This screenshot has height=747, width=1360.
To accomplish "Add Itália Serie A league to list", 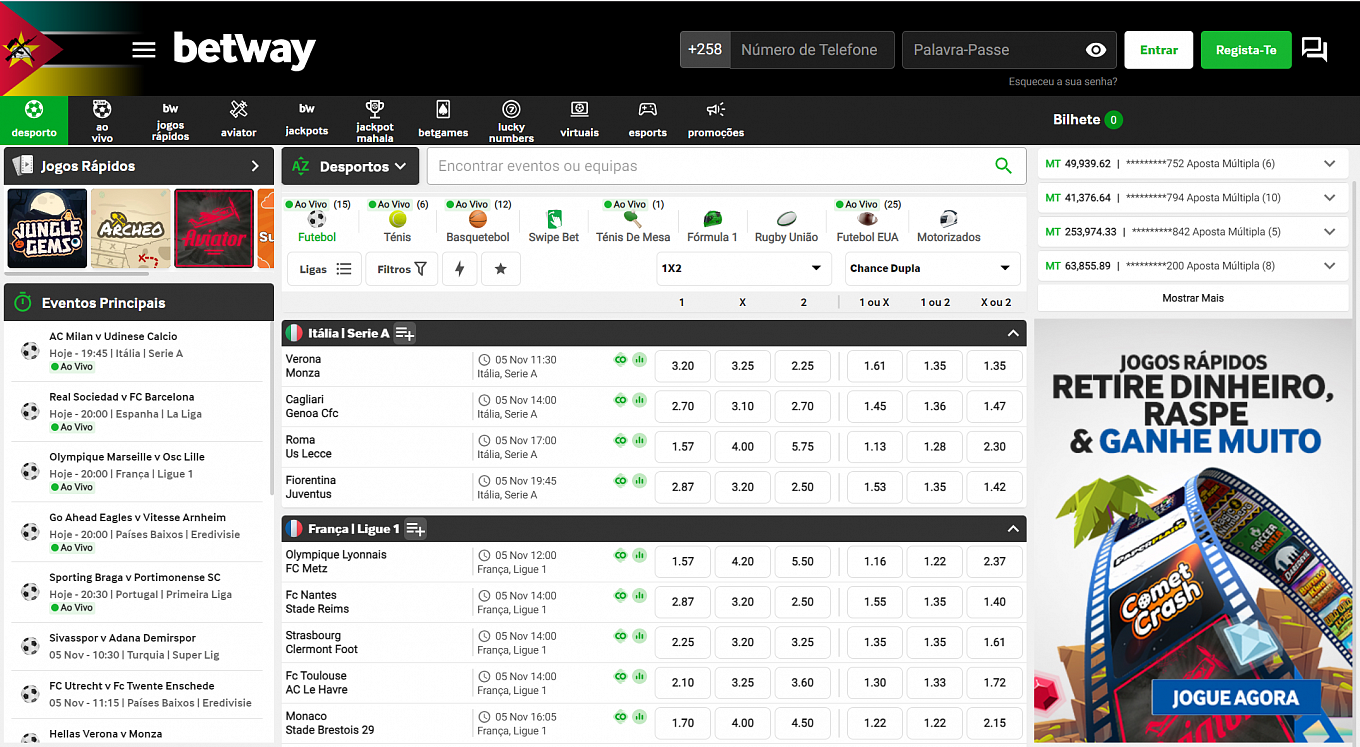I will 405,333.
